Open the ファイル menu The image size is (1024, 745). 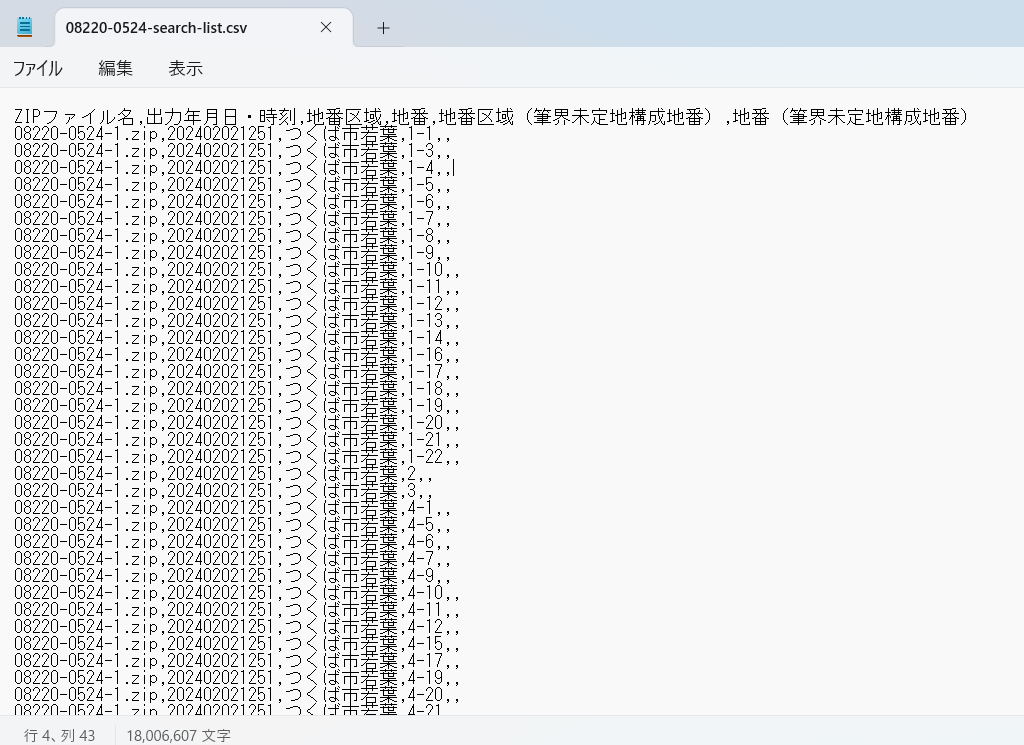(38, 69)
